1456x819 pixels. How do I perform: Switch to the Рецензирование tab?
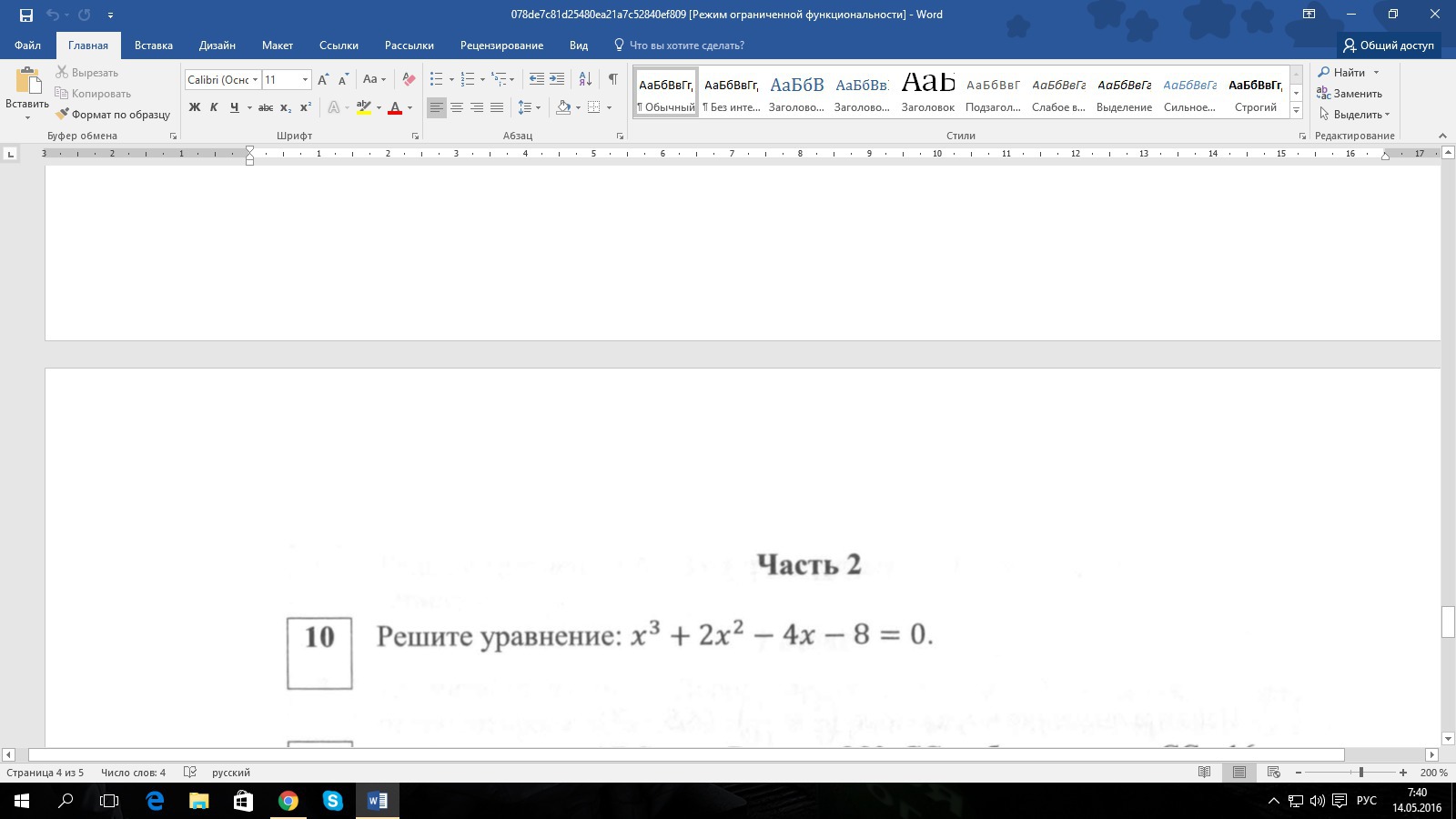click(x=501, y=45)
